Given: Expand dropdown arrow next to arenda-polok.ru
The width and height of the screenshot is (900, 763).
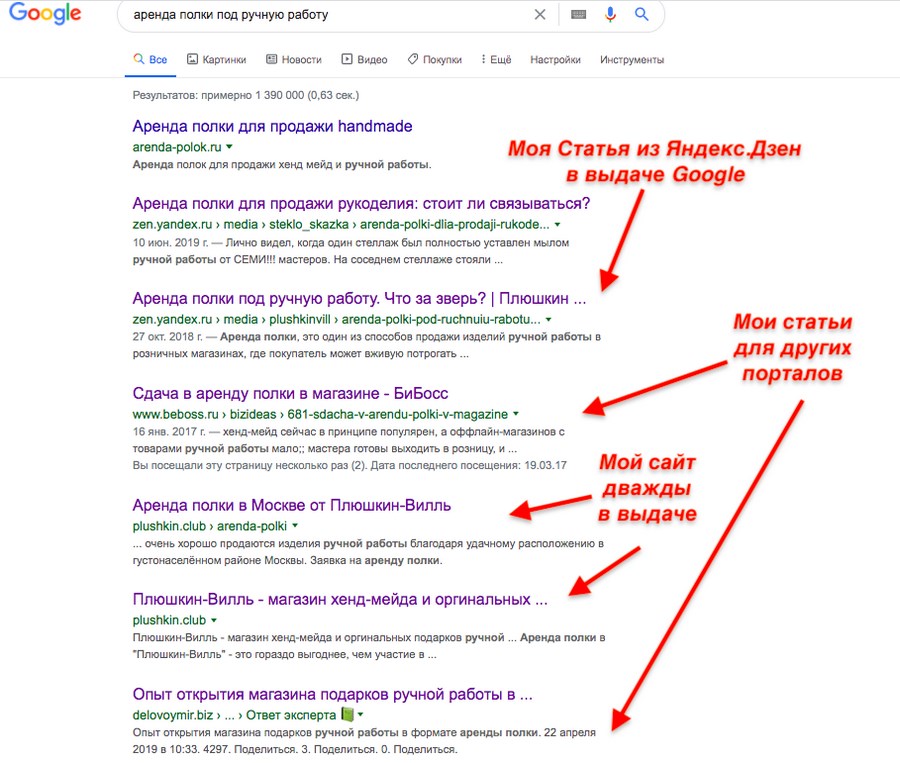Looking at the screenshot, I should coord(229,147).
